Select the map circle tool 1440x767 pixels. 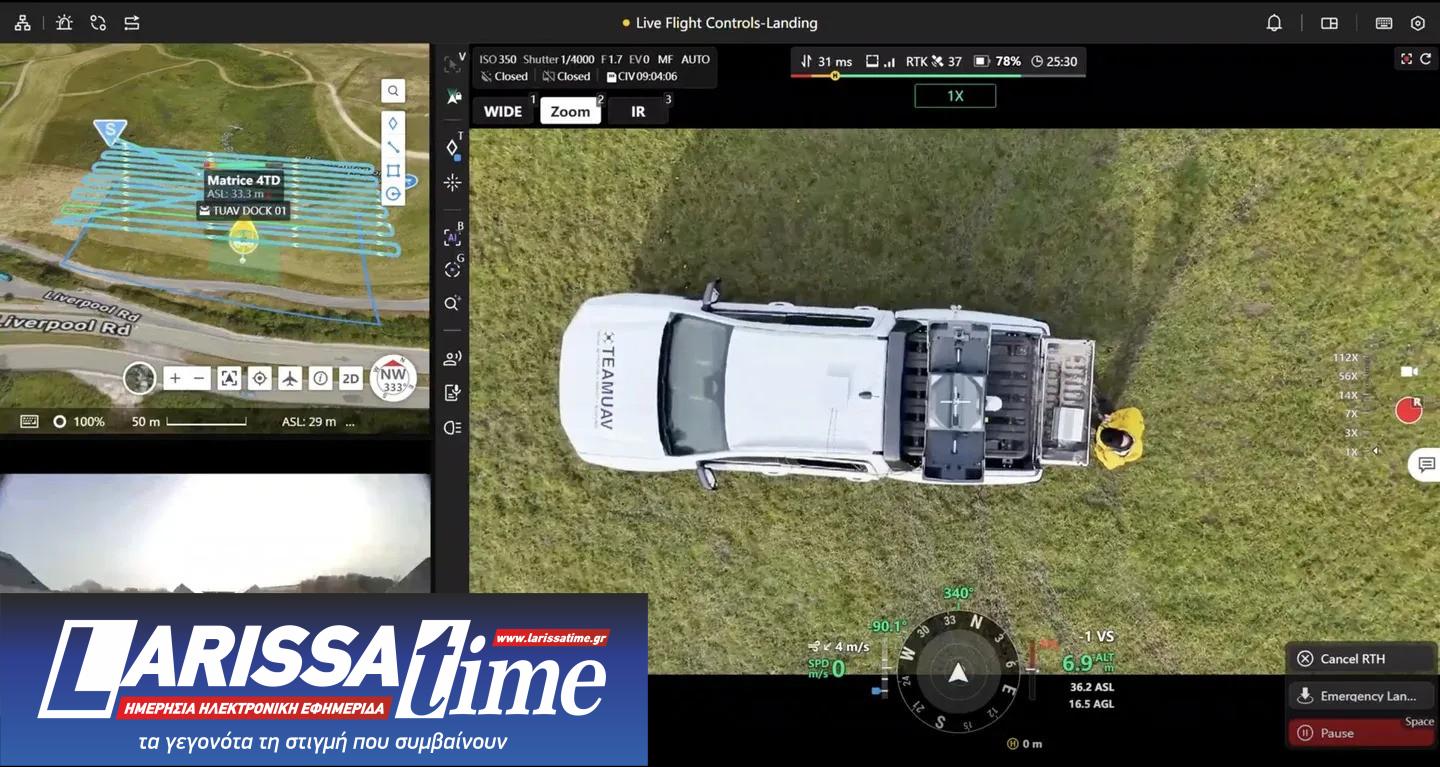pos(393,194)
